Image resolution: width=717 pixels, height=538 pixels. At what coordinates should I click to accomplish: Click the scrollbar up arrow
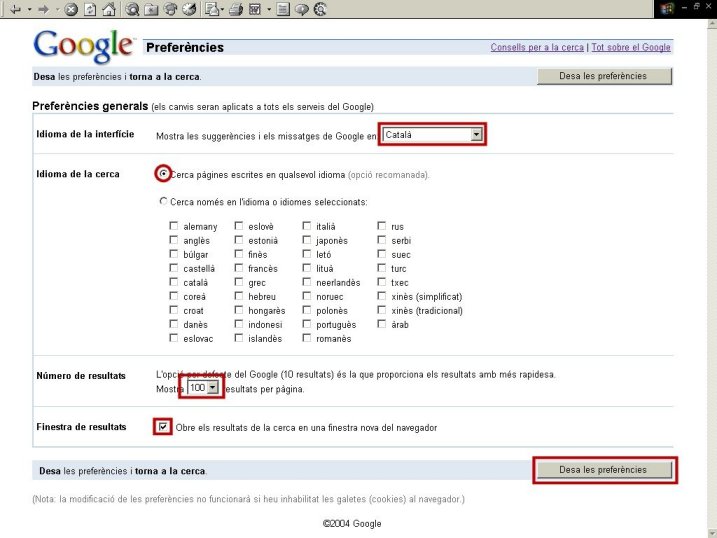pyautogui.click(x=712, y=24)
